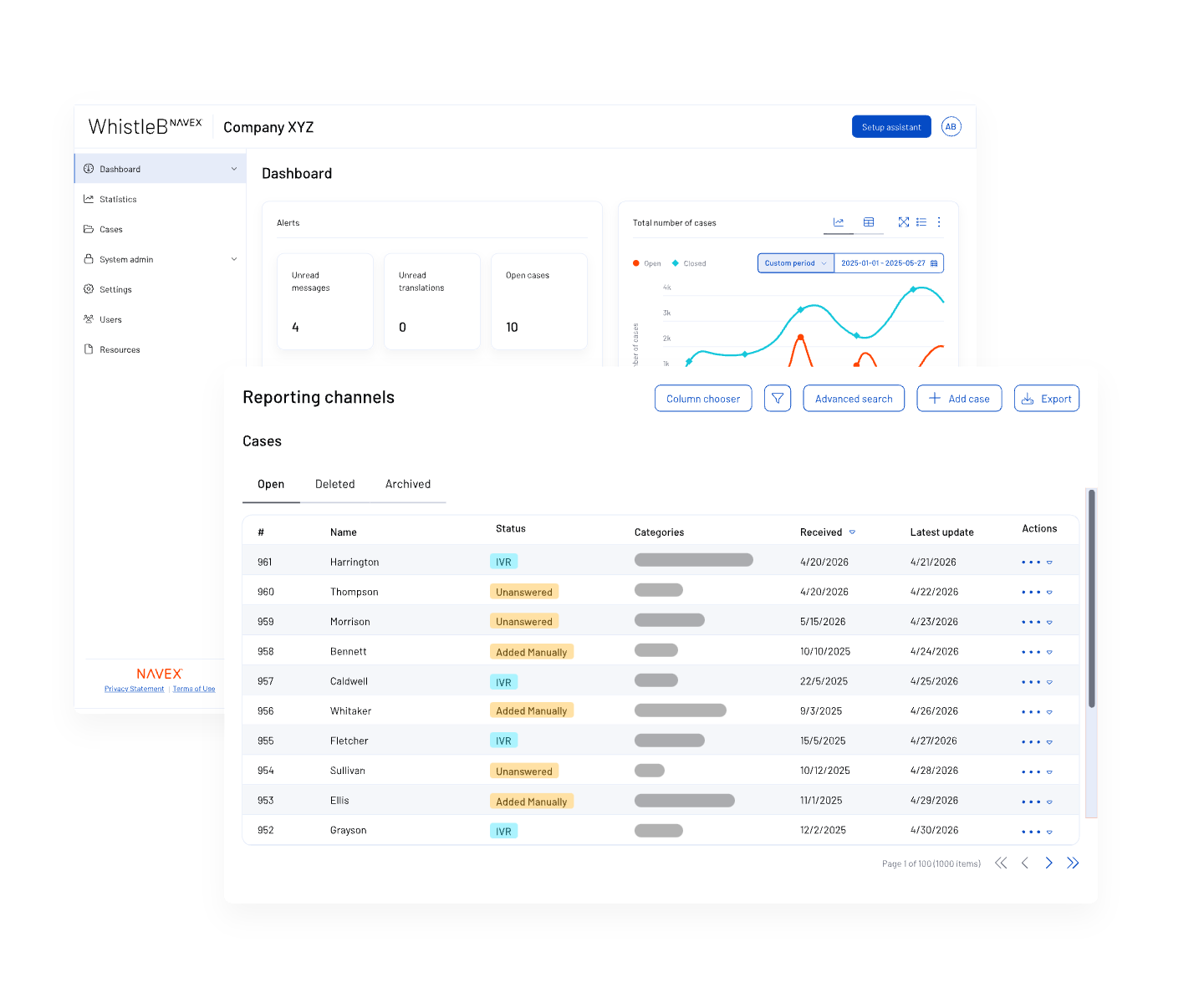The image size is (1204, 1003).
Task: Open action dropdown arrow for case 952 Grayson
Action: coord(1049,832)
